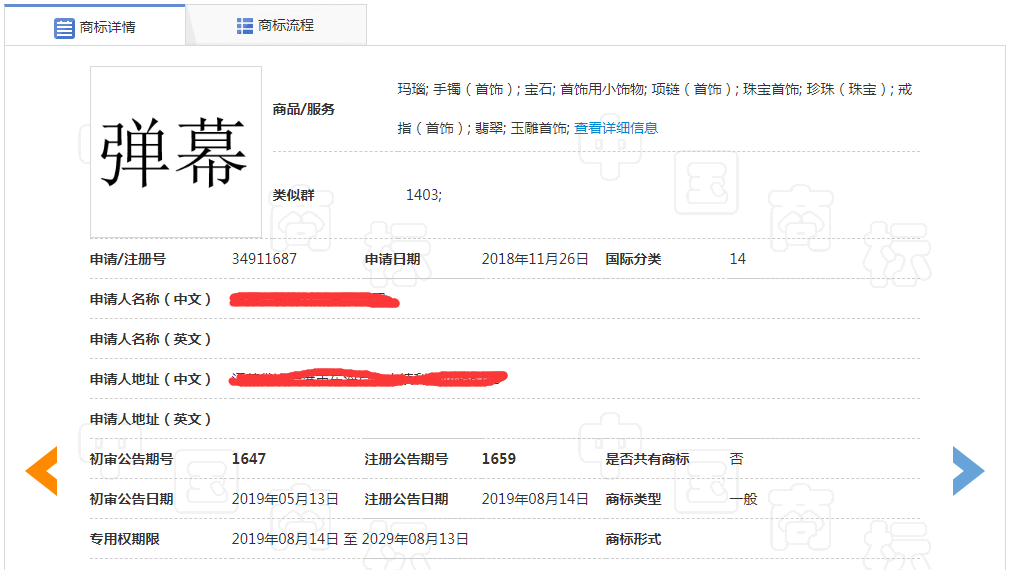
Task: Click the list icon on 商标详情 tab
Action: [x=65, y=27]
